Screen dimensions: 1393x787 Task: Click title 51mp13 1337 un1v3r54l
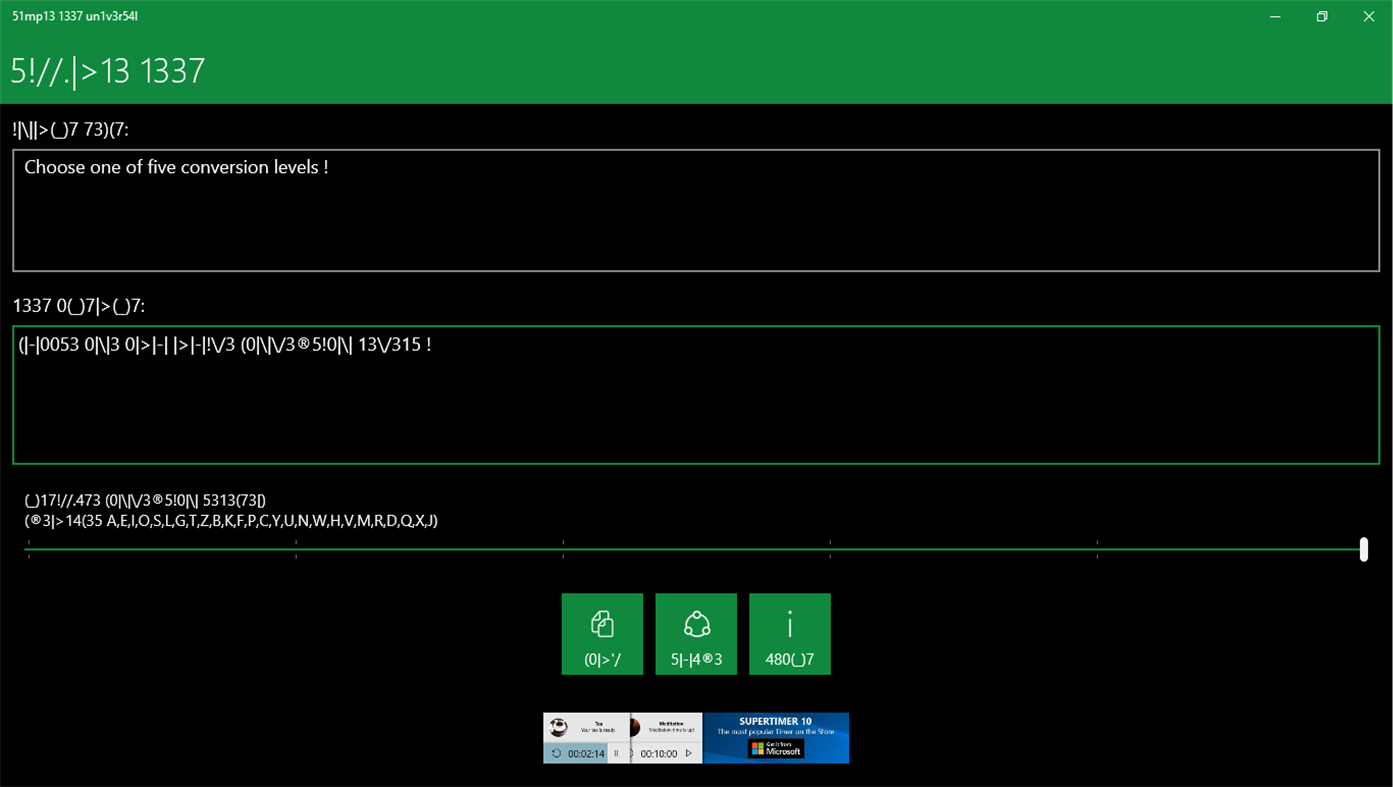coord(74,16)
